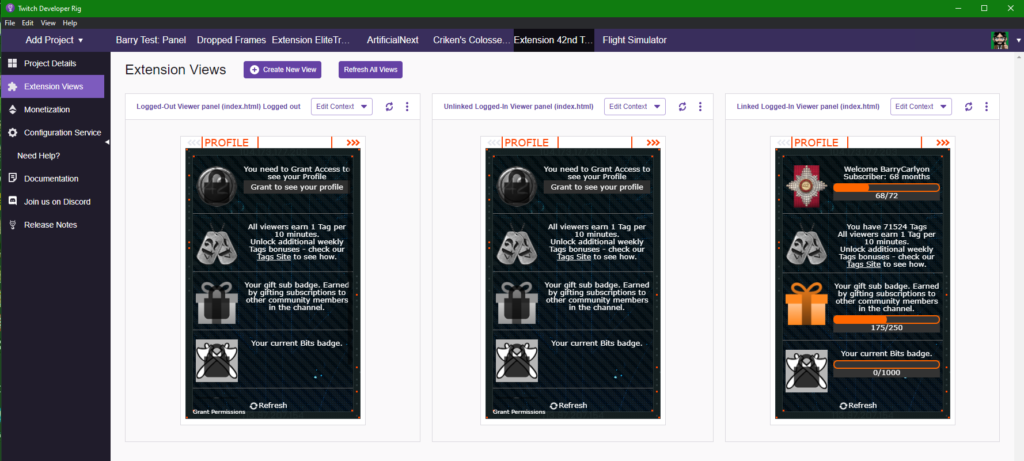Click Bits badge image in Unlinked panel

click(x=517, y=360)
